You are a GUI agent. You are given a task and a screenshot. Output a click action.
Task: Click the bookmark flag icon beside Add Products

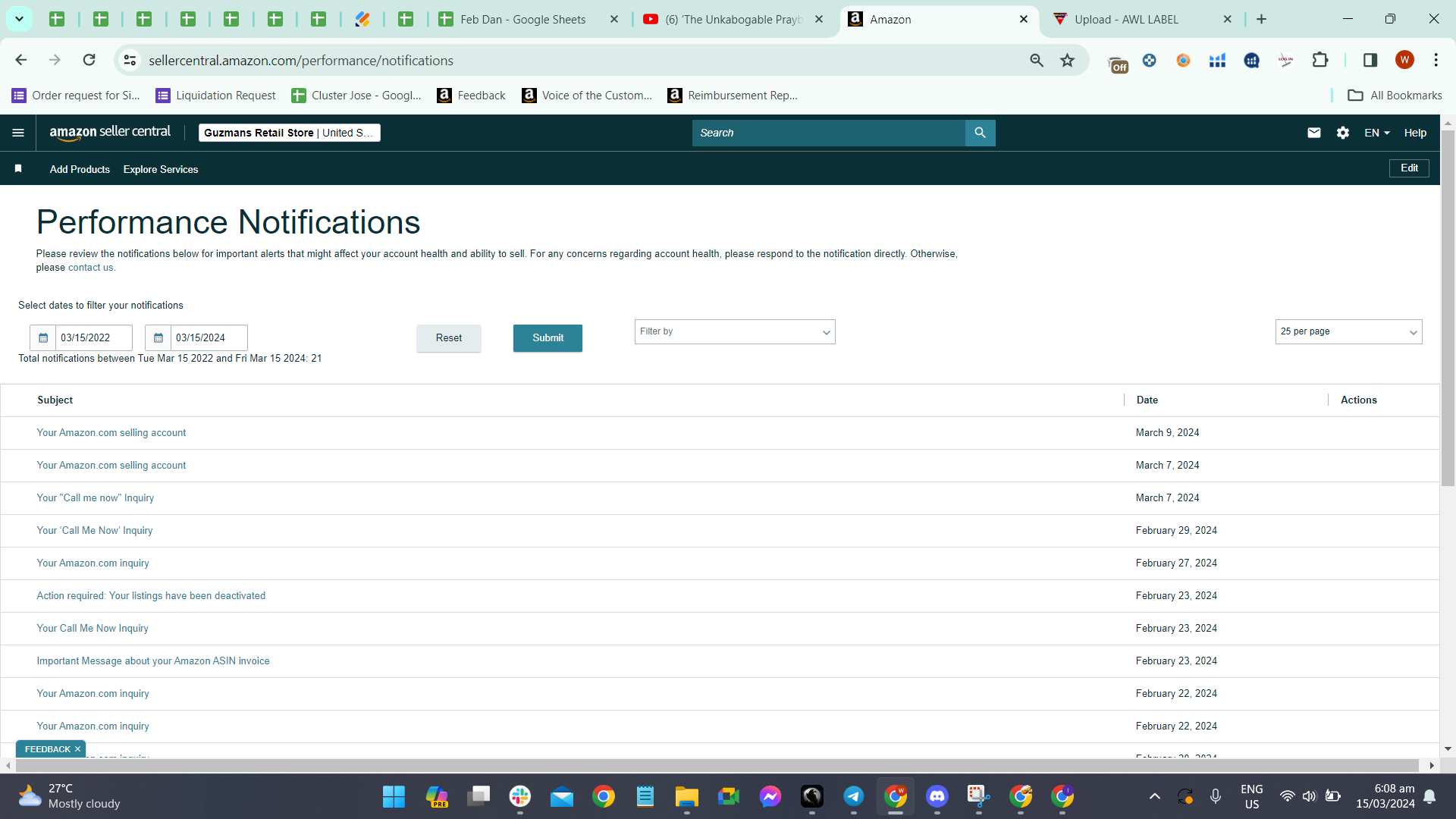(18, 168)
